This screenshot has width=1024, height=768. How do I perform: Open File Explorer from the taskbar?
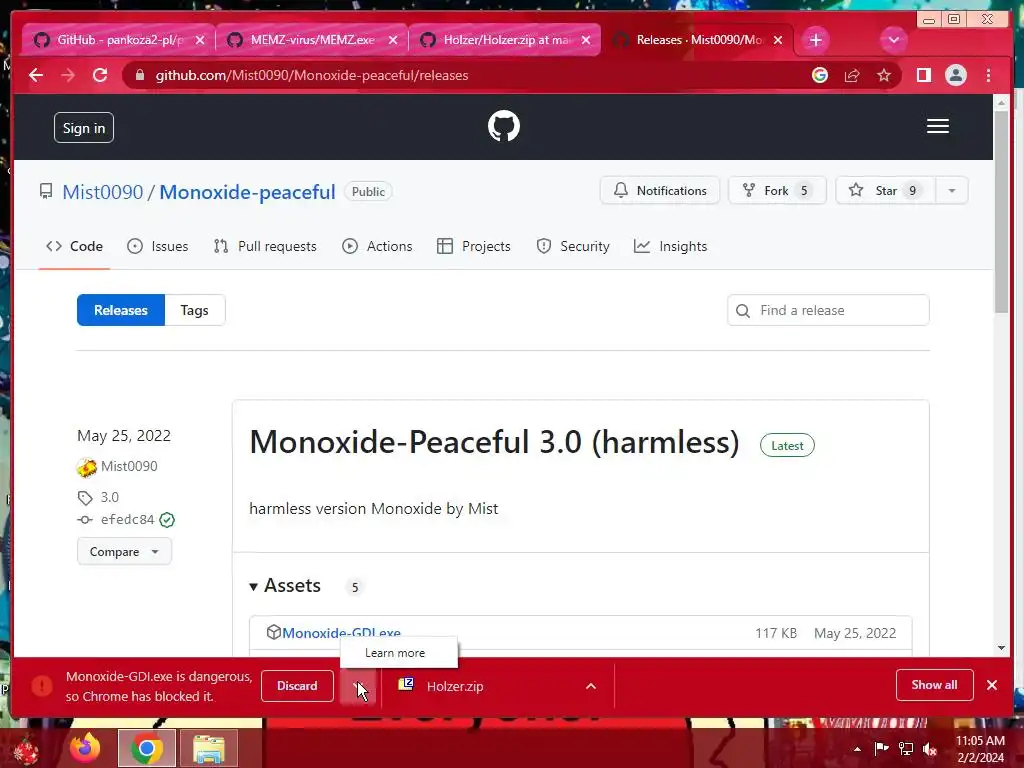click(208, 748)
